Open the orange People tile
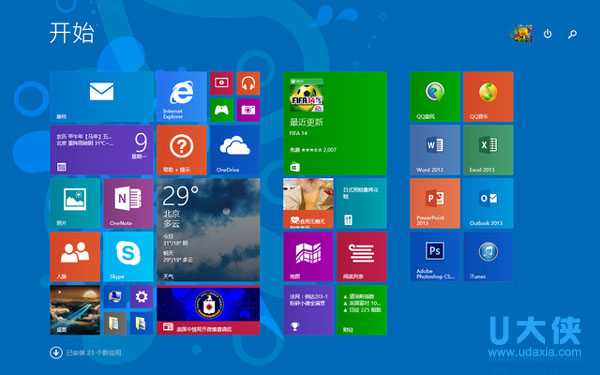 tap(75, 257)
